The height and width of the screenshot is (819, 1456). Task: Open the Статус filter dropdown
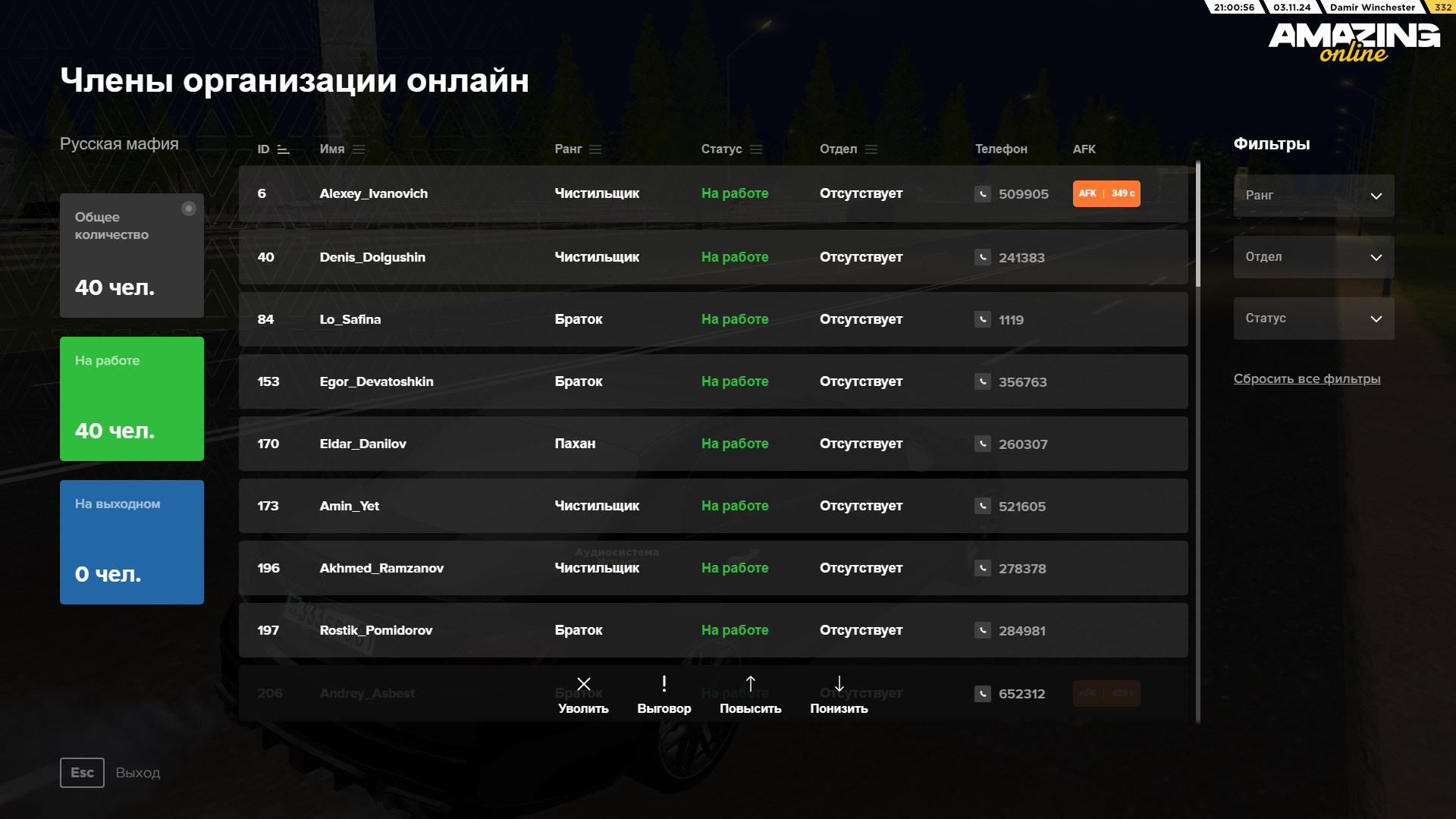point(1313,318)
